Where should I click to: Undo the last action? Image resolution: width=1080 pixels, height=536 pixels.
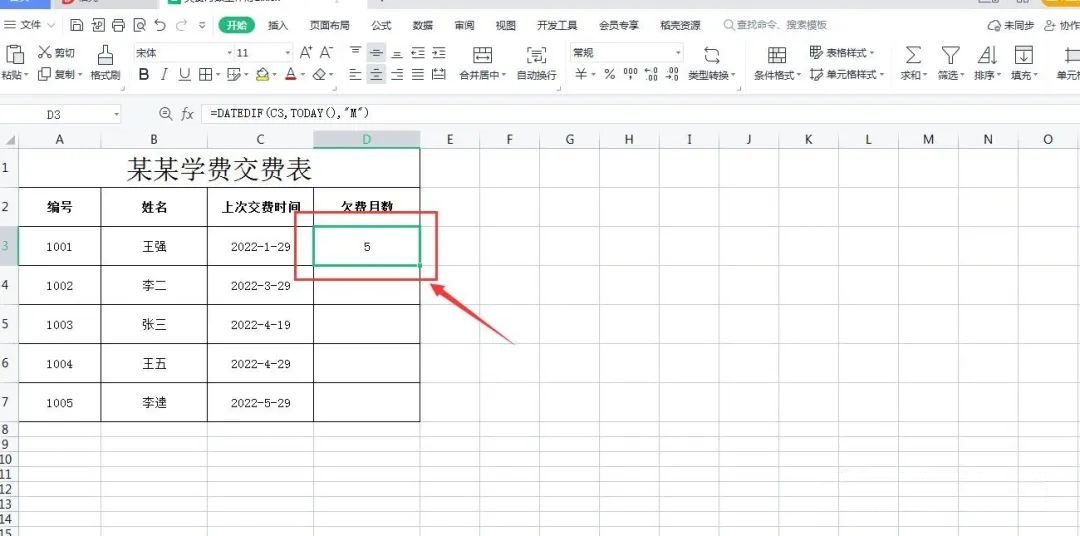pos(160,25)
